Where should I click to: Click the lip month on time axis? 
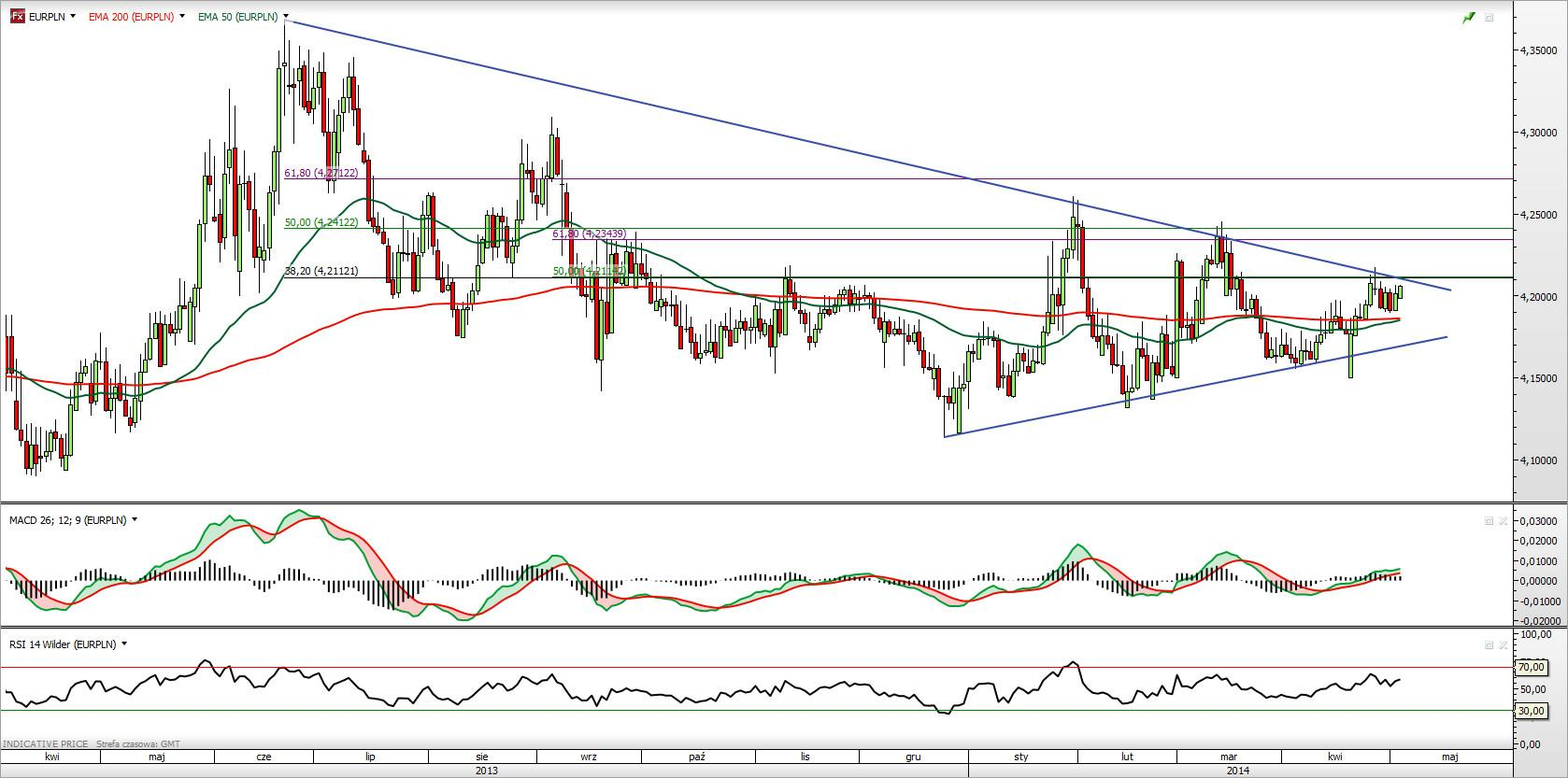click(x=370, y=757)
